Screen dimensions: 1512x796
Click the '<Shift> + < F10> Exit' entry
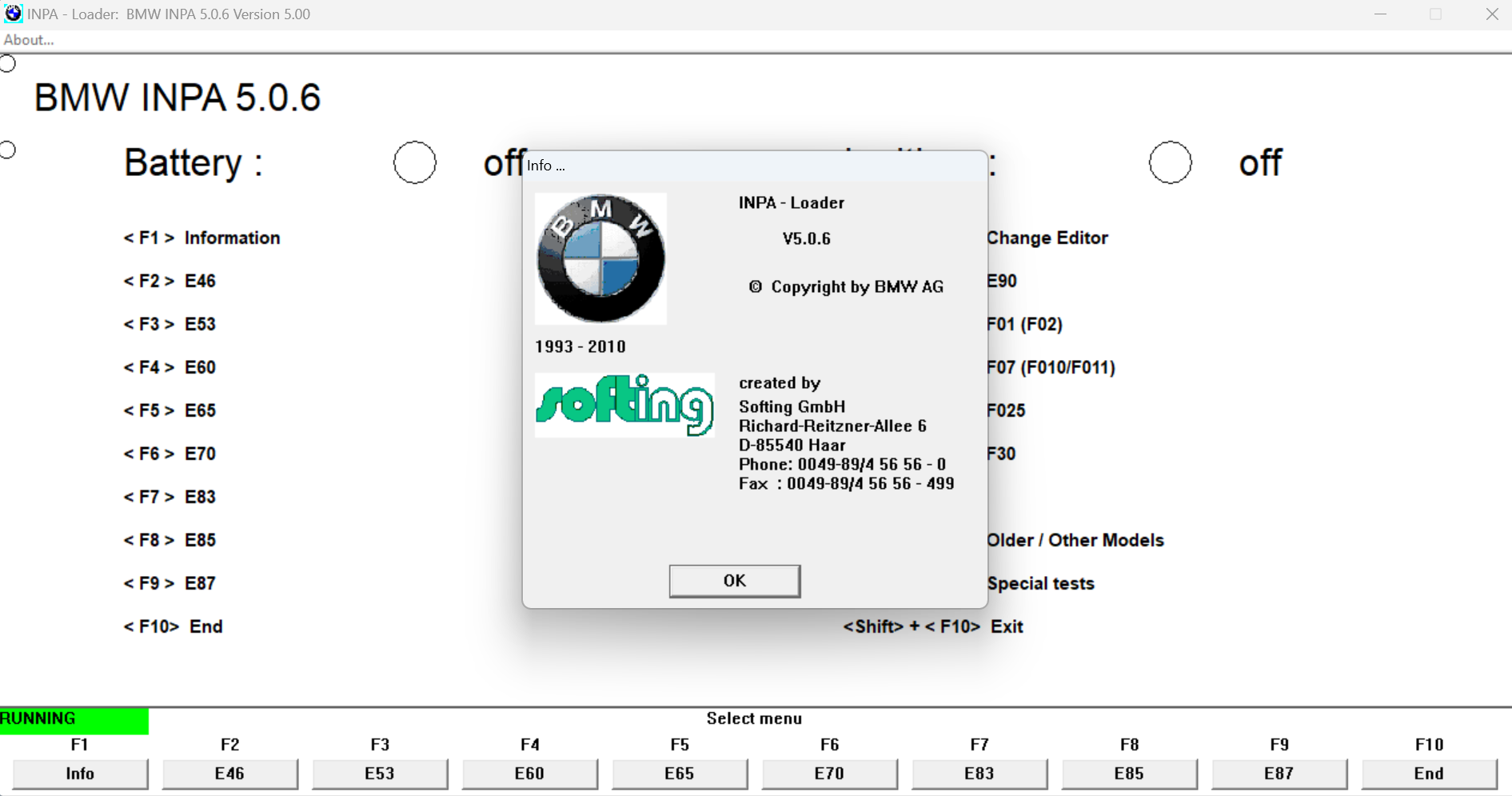click(933, 626)
